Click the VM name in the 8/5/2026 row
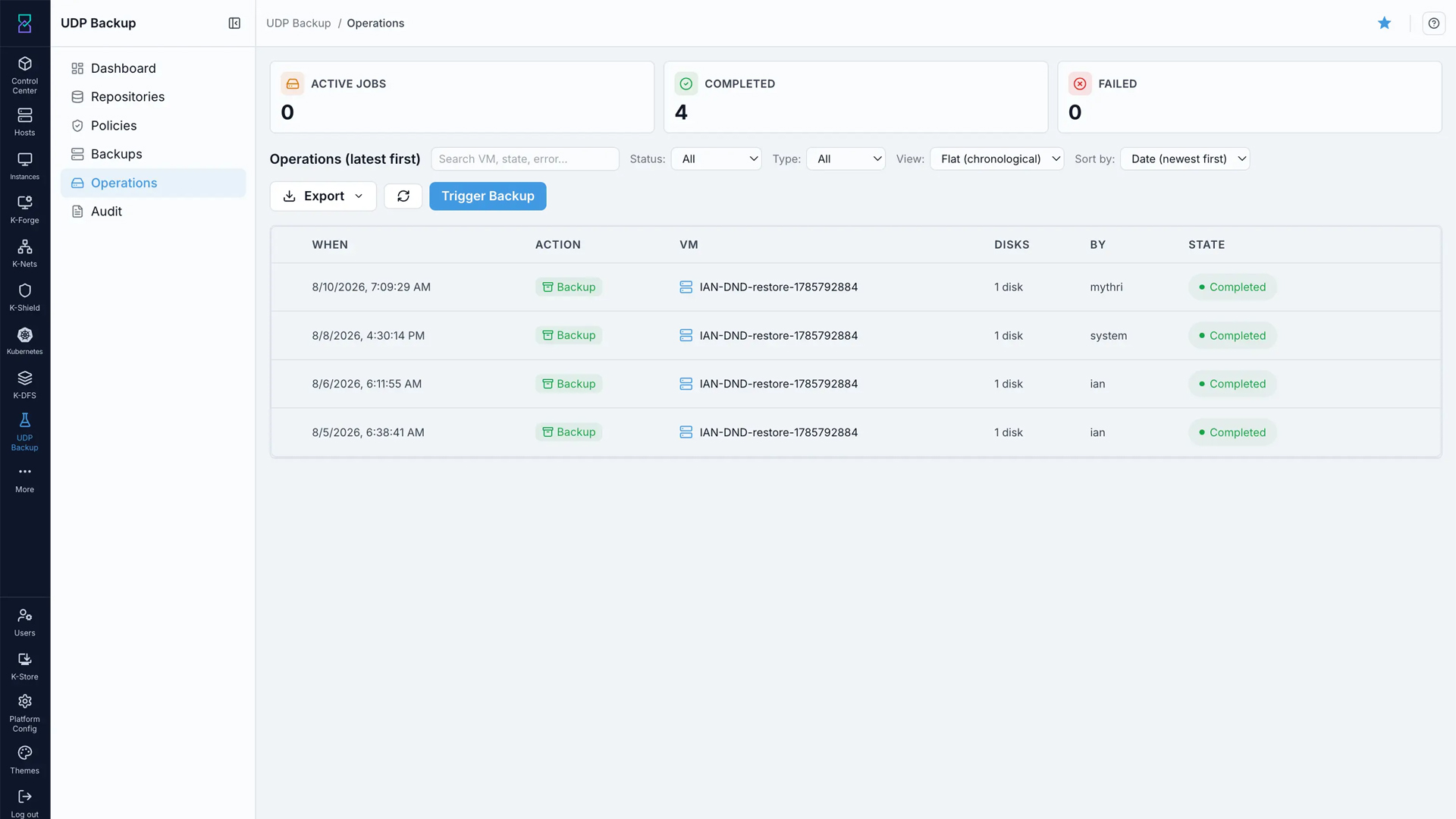Image resolution: width=1456 pixels, height=819 pixels. (x=778, y=433)
